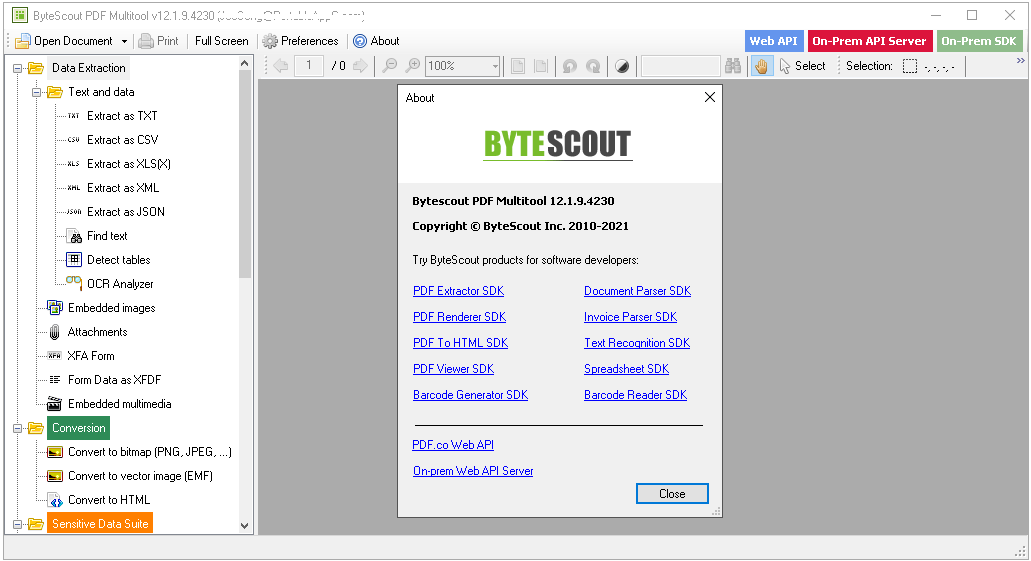Click the red On-Prem API Server button
This screenshot has height=561, width=1031.
869,41
